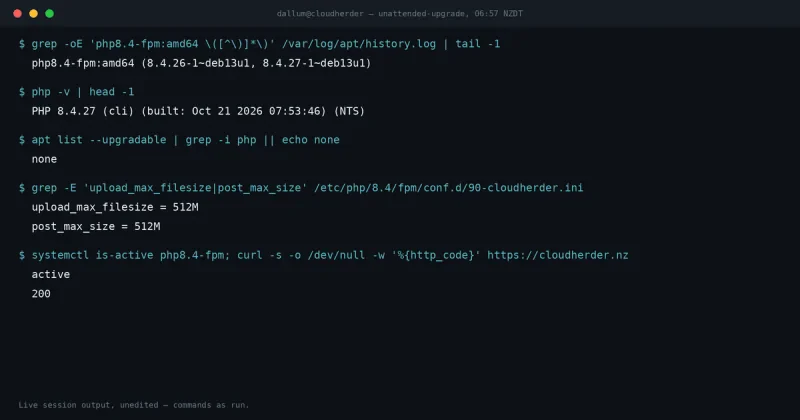
Task: Click the 'systemctl is-active php8.4-fpm' command line
Action: click(x=323, y=255)
